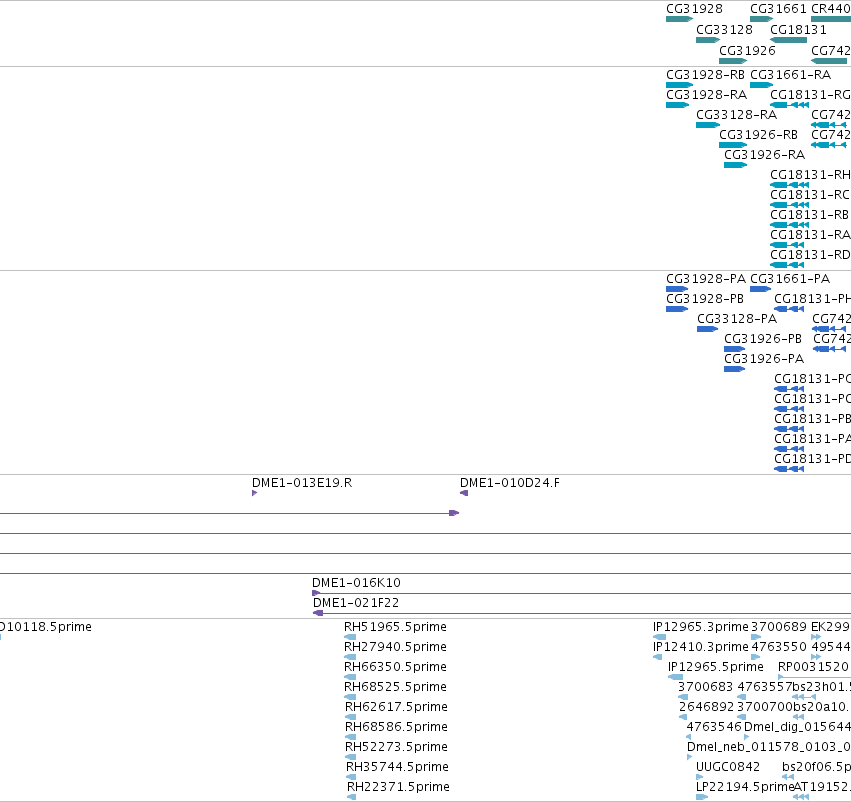Select EST RH66350.5prime
The image size is (851, 802).
click(x=350, y=677)
